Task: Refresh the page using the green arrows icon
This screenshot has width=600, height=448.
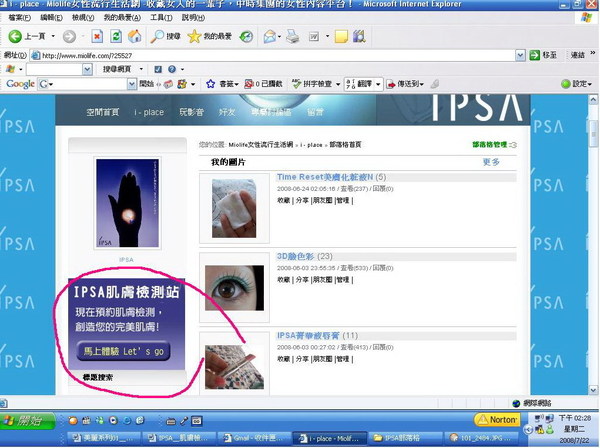Action: 116,36
